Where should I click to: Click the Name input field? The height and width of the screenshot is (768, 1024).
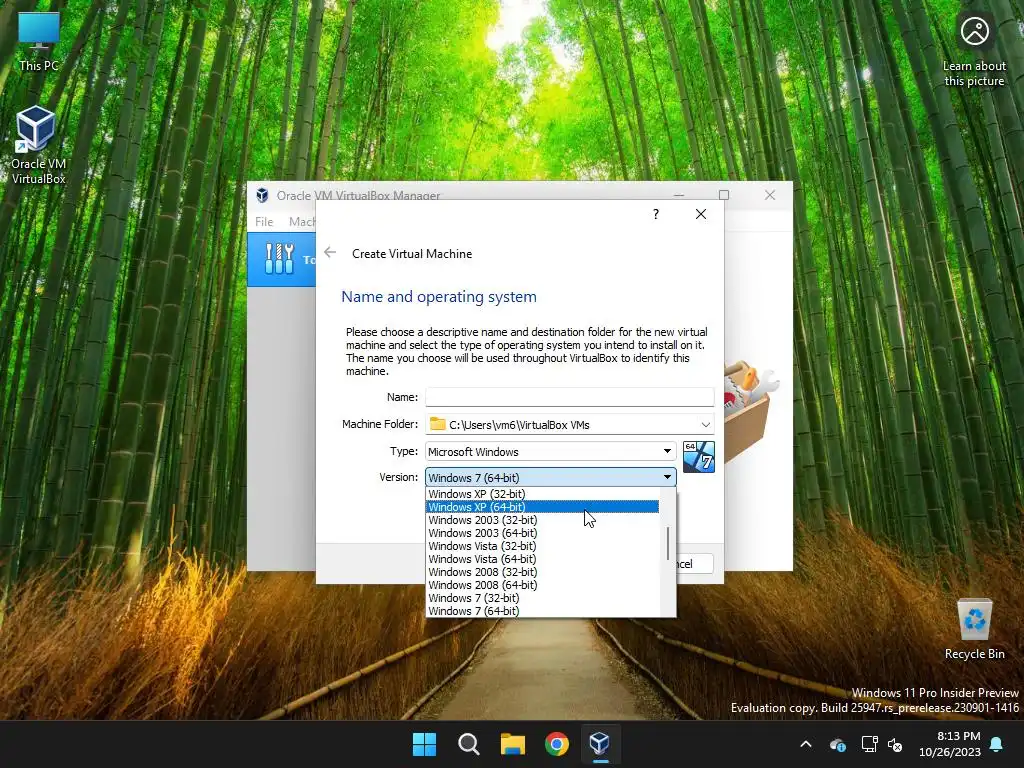pyautogui.click(x=569, y=397)
